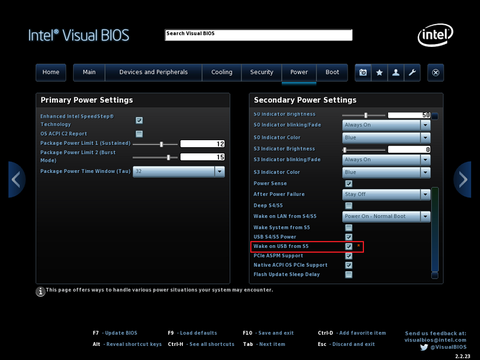Switch to the Main tab

[x=89, y=73]
